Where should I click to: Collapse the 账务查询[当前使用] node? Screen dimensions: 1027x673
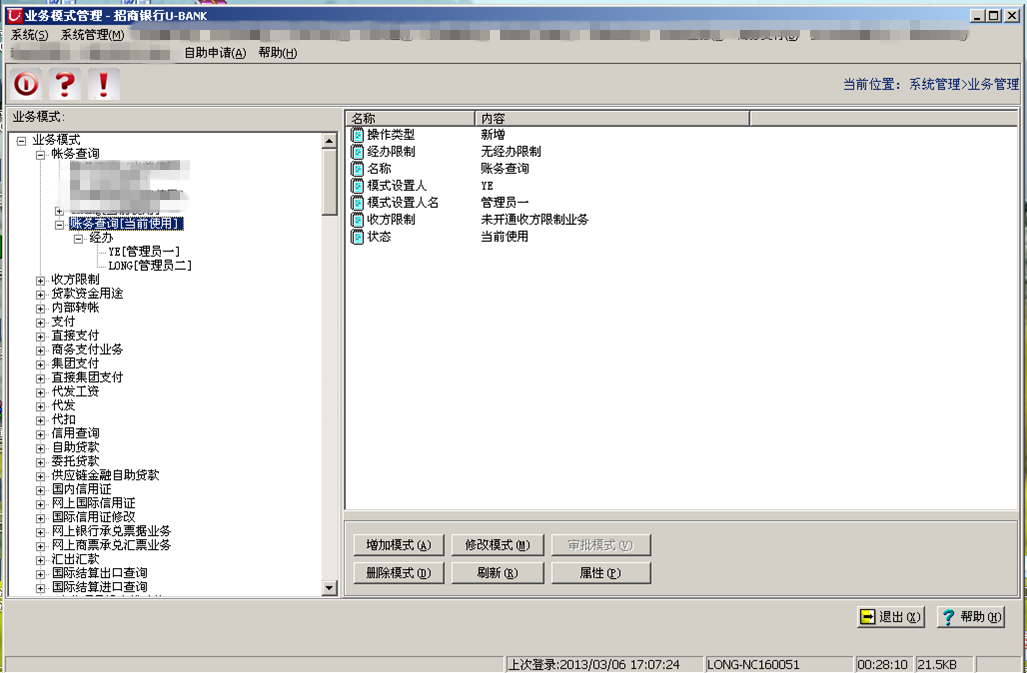60,225
